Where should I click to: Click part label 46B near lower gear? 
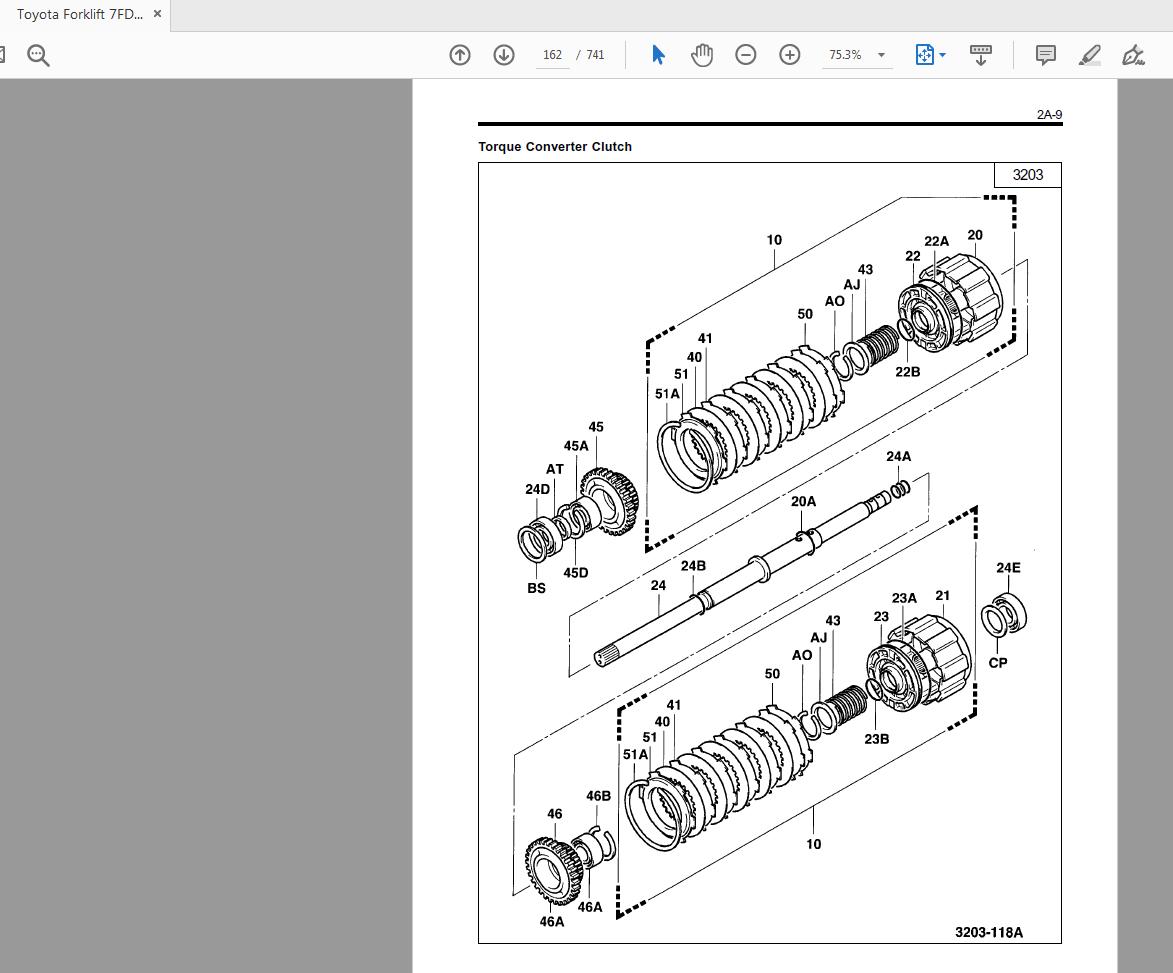click(598, 796)
